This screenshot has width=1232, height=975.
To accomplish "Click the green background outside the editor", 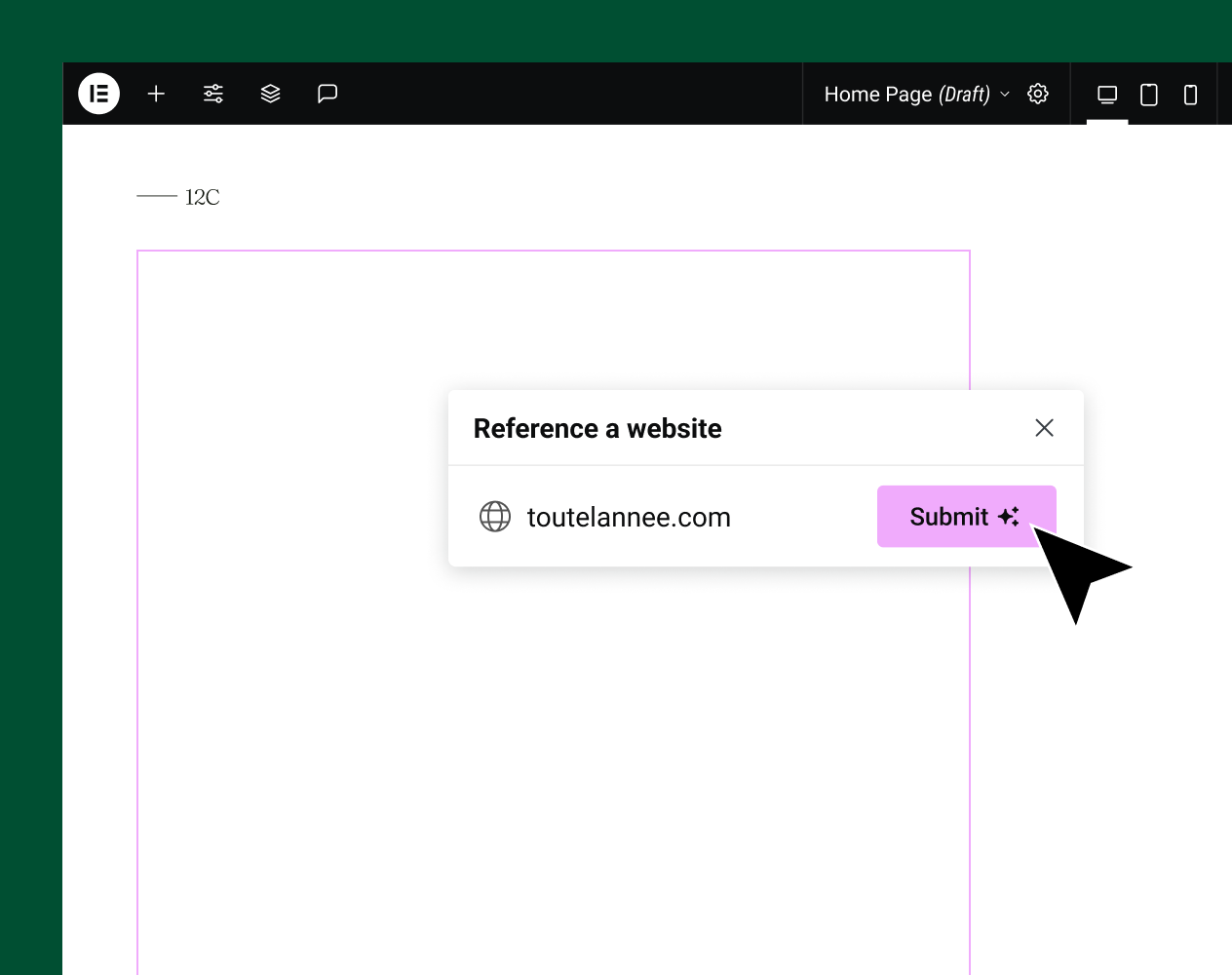I will (x=29, y=487).
